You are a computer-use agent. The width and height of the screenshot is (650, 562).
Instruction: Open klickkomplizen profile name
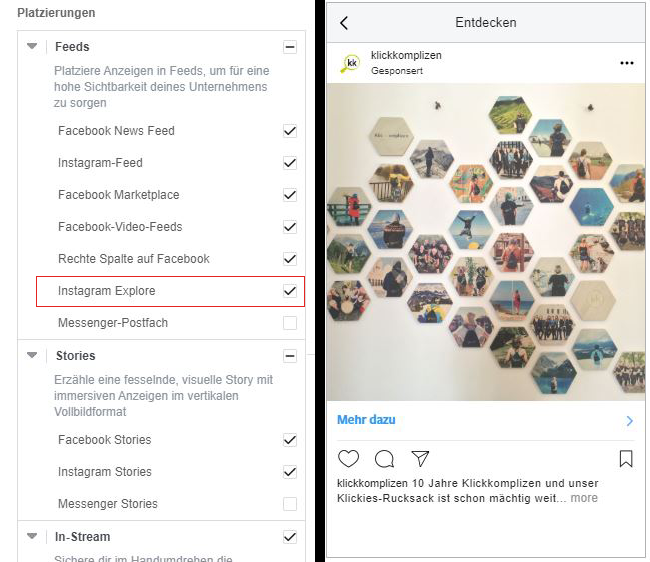pos(405,55)
